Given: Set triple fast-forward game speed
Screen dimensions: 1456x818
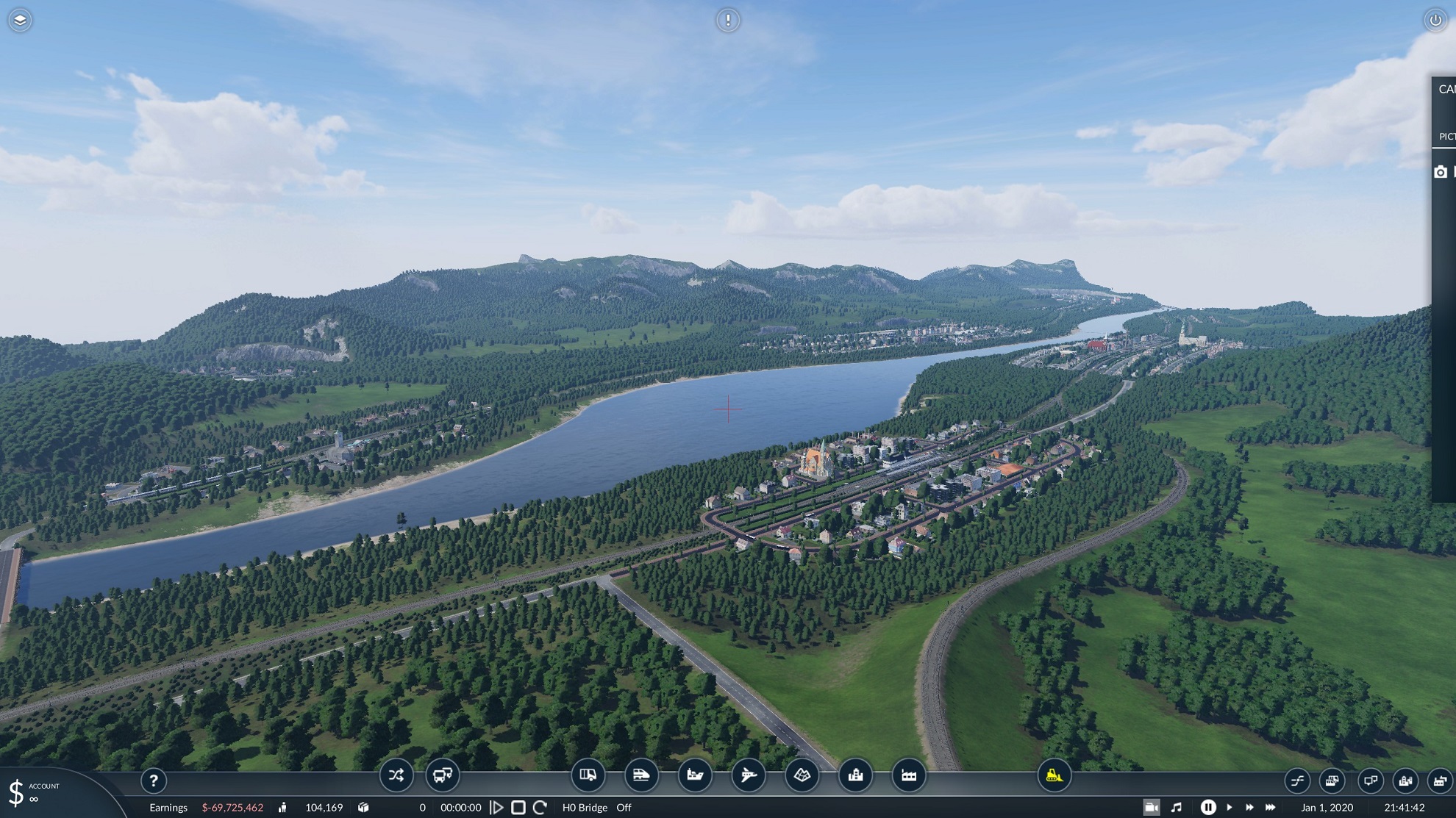Looking at the screenshot, I should click(1271, 807).
